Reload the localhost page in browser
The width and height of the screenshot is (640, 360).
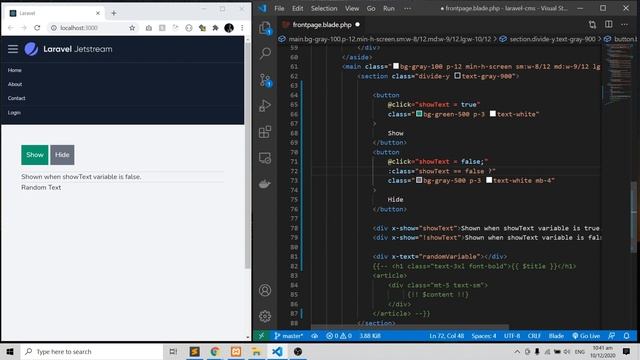coord(37,28)
